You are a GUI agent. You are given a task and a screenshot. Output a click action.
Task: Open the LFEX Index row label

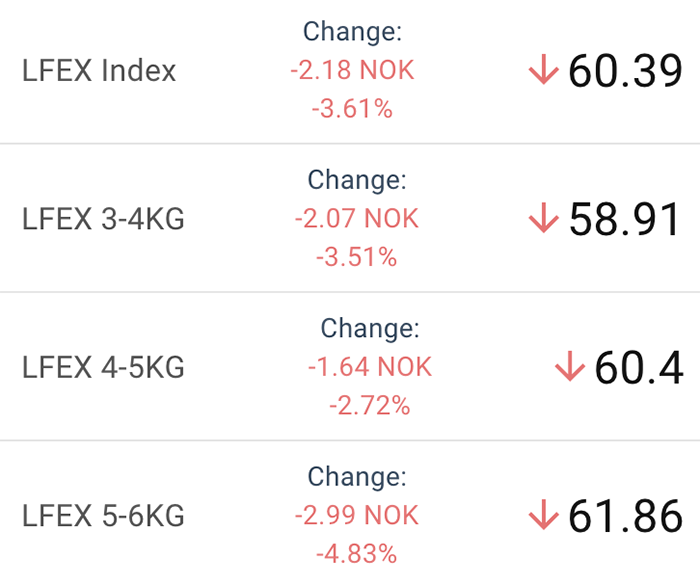(99, 71)
